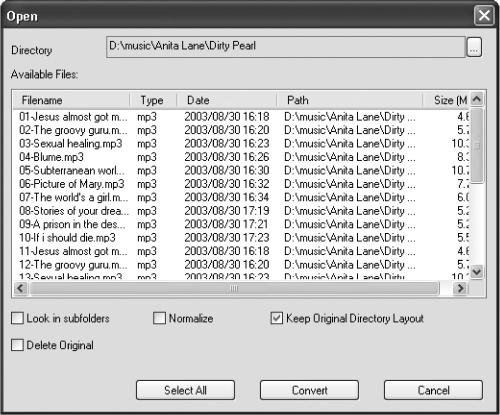Click the horizontal scrollbar thumb
This screenshot has height=415, width=500.
point(234,288)
